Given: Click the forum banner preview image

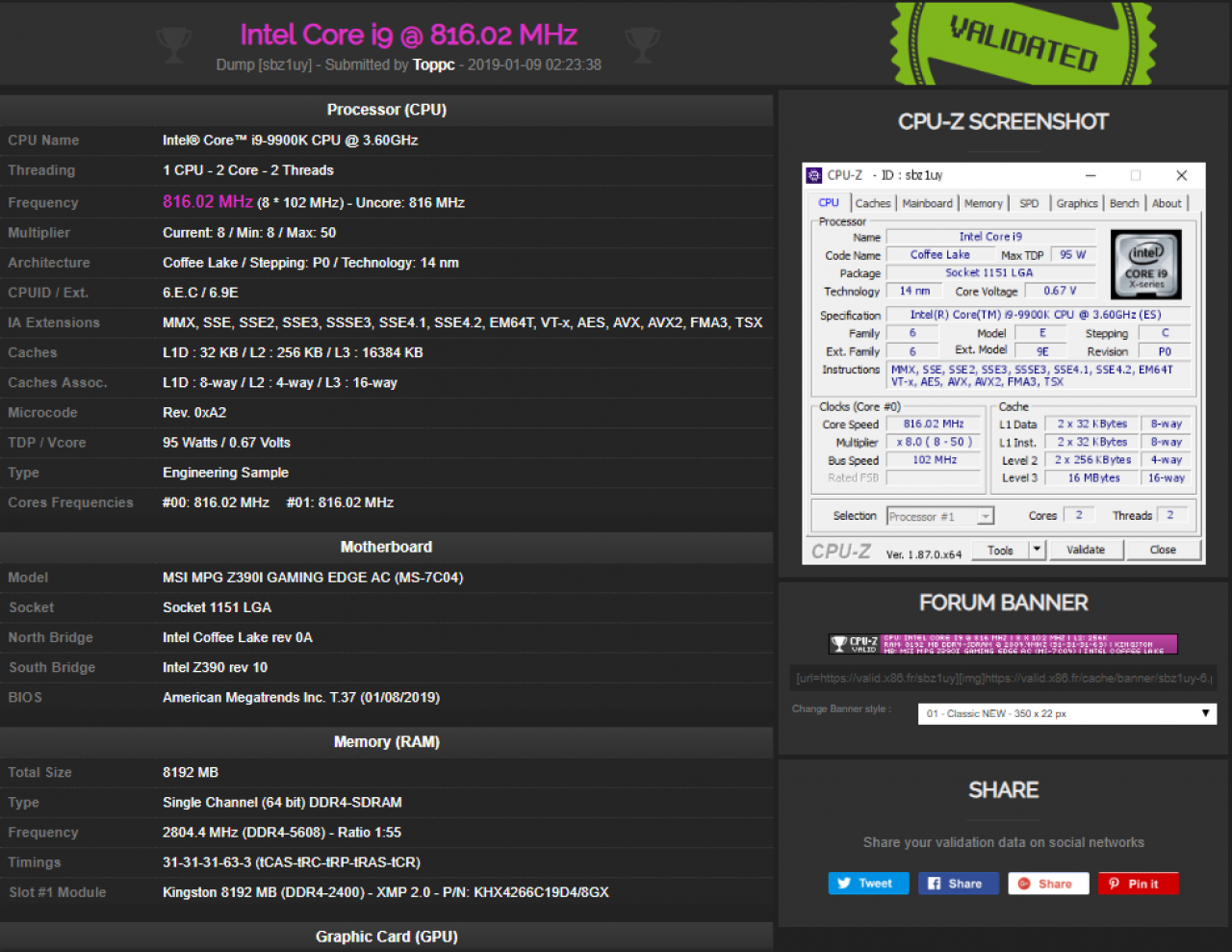Looking at the screenshot, I should tap(1003, 644).
